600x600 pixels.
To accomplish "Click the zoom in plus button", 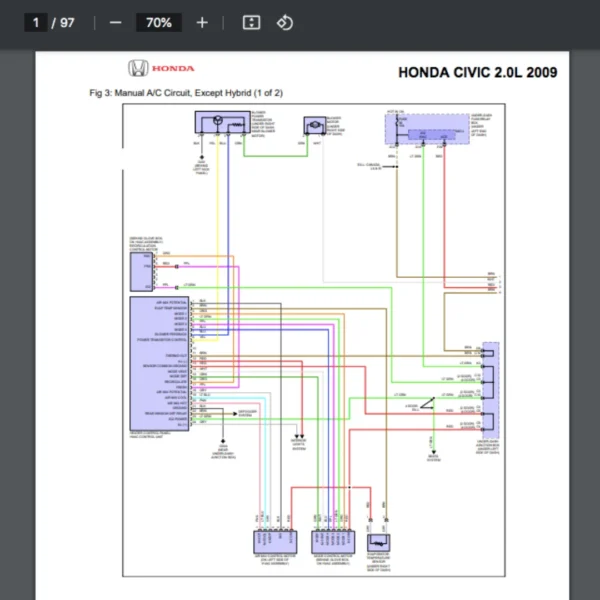I will point(203,22).
